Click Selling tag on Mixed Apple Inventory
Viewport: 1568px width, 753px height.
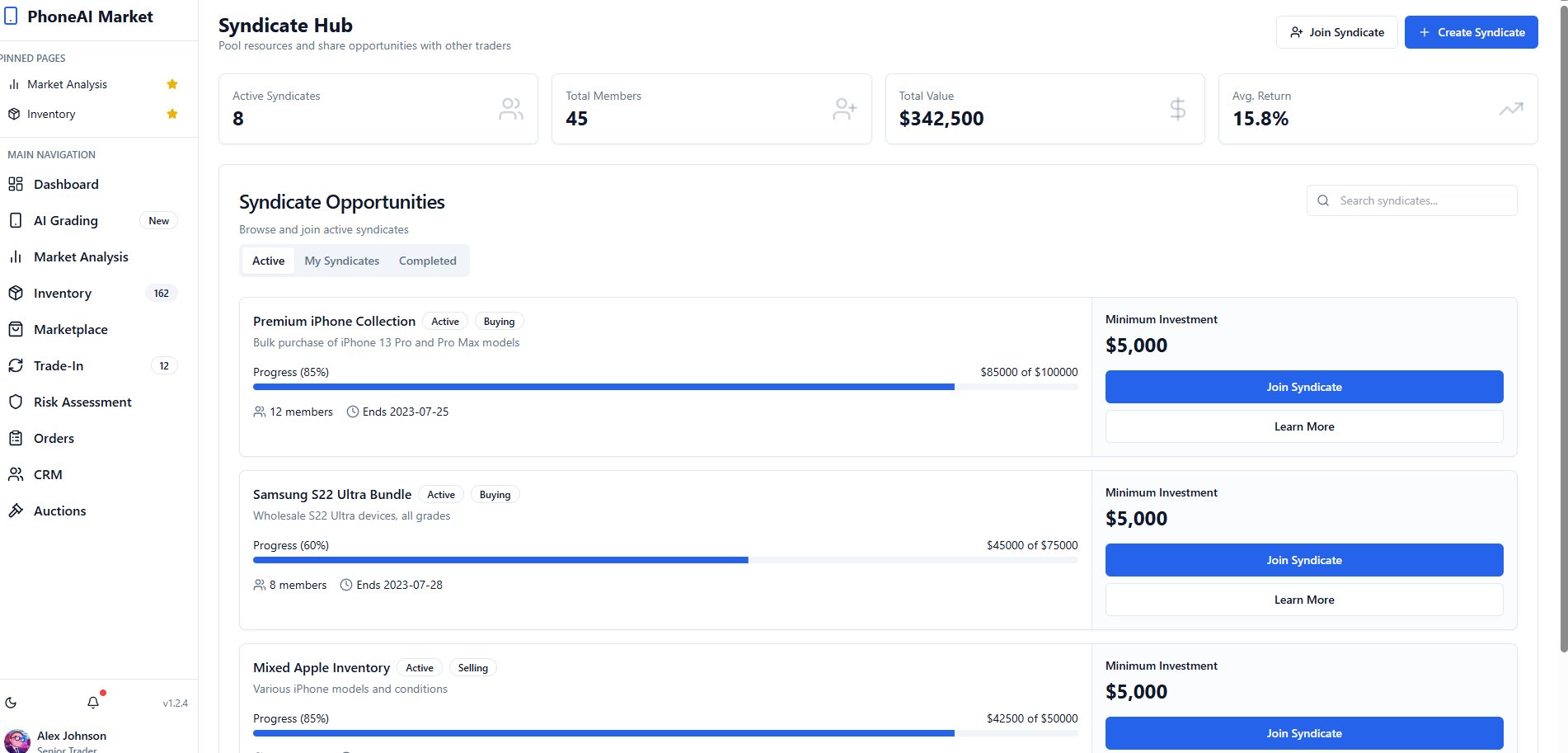coord(473,668)
